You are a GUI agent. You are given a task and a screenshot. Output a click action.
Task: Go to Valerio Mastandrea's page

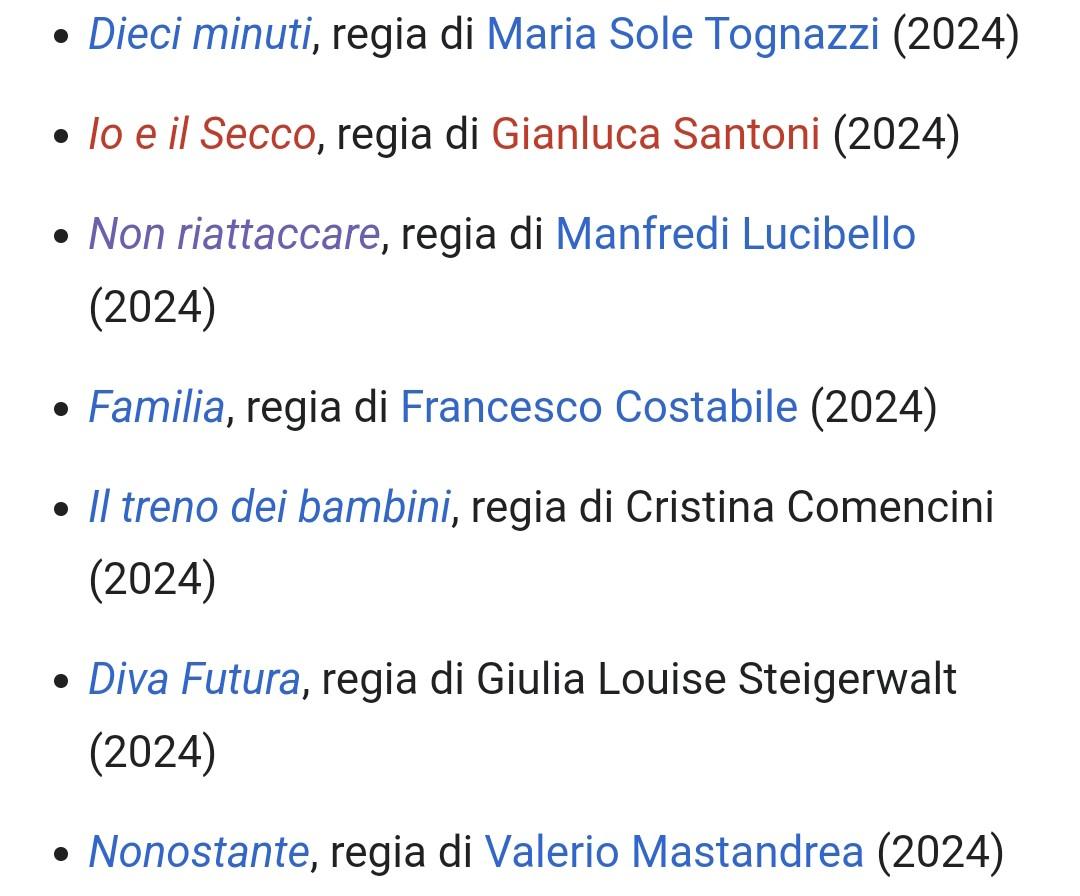tap(674, 851)
